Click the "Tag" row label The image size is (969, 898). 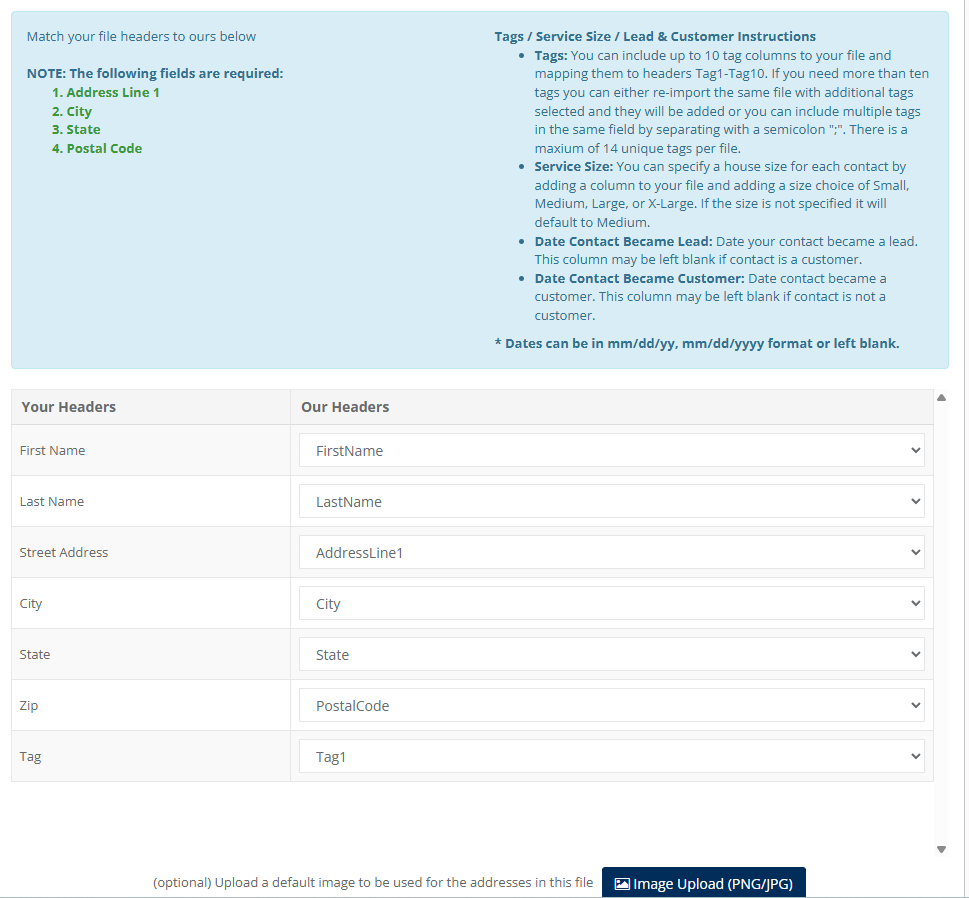pos(30,756)
